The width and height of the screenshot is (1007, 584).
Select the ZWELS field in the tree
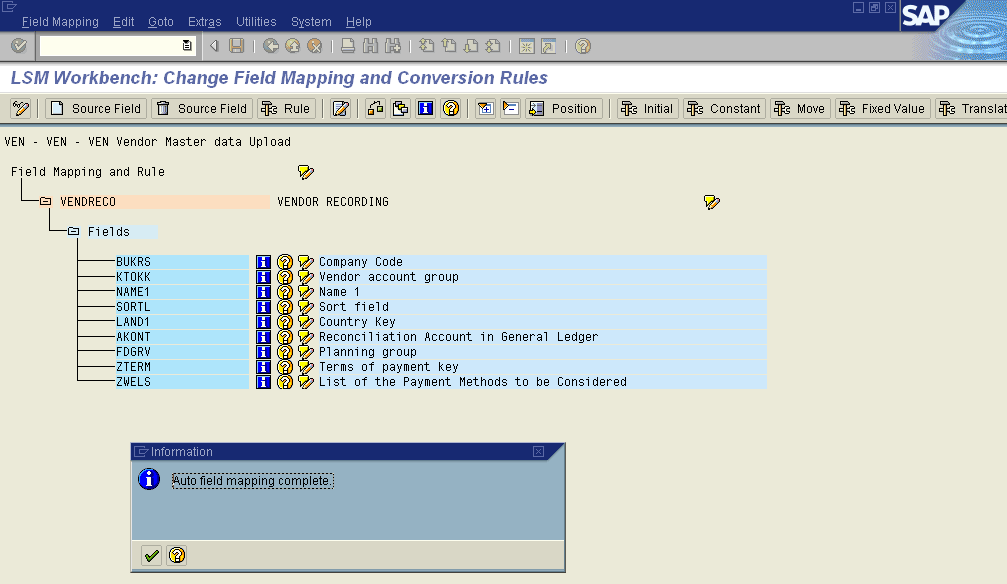coord(133,382)
